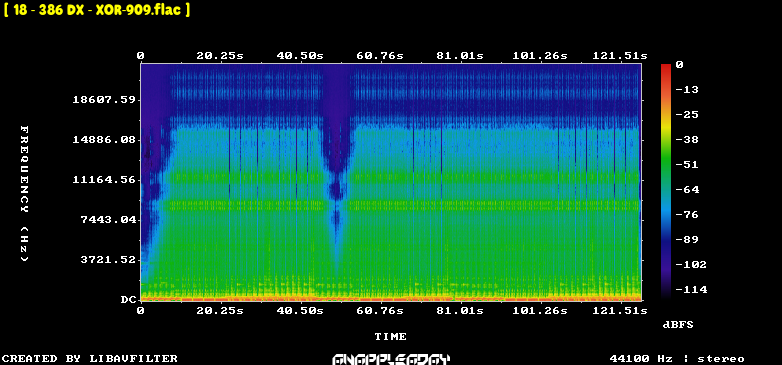Click the 7443.04 frequency axis label

pos(108,219)
